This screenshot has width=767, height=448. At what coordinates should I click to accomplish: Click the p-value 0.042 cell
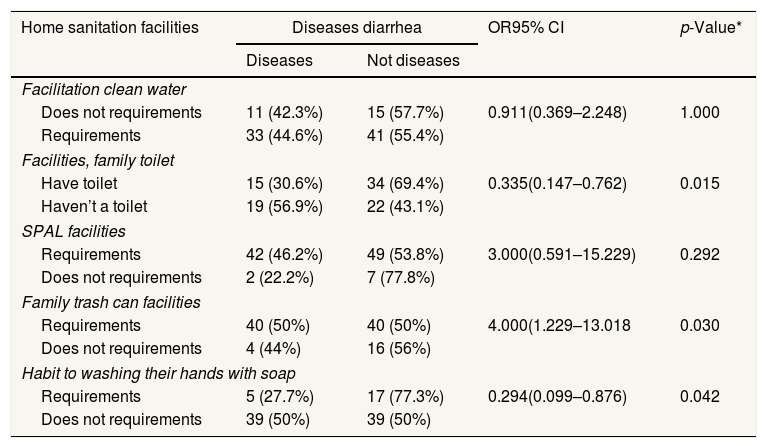click(x=699, y=396)
